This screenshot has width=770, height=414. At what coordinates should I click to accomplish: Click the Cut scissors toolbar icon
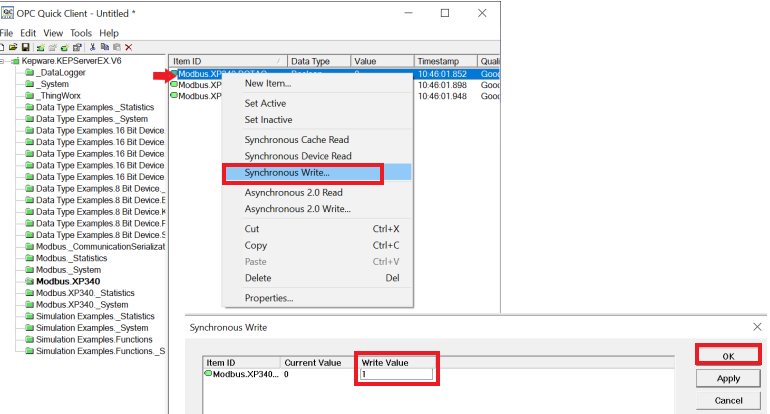pyautogui.click(x=92, y=47)
